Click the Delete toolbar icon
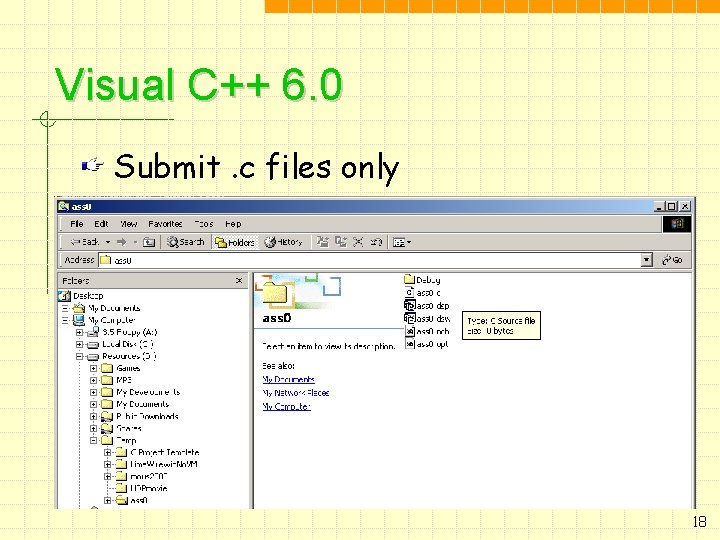This screenshot has height=540, width=720. pos(358,242)
